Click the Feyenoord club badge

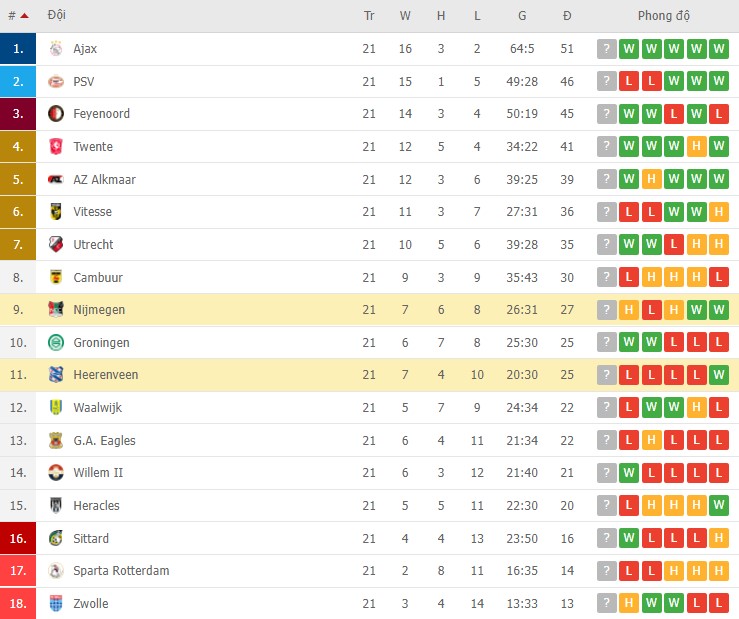(x=56, y=114)
